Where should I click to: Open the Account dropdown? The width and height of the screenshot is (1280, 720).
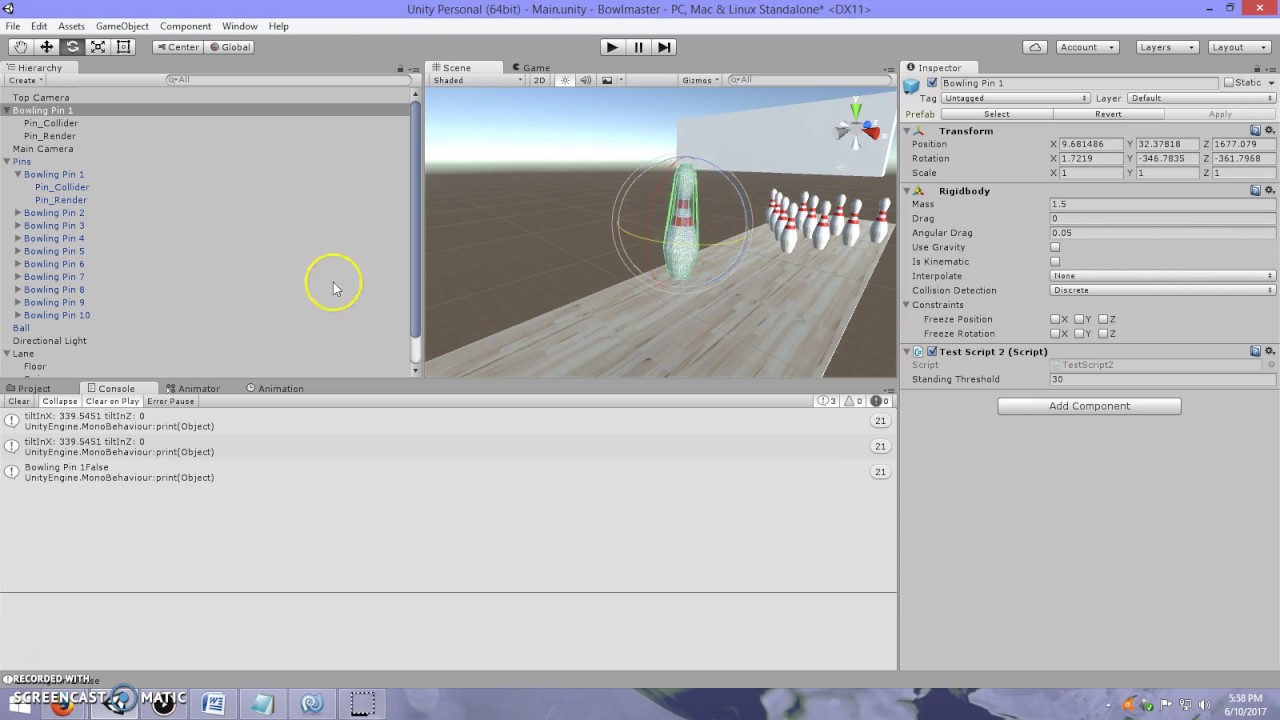1087,47
